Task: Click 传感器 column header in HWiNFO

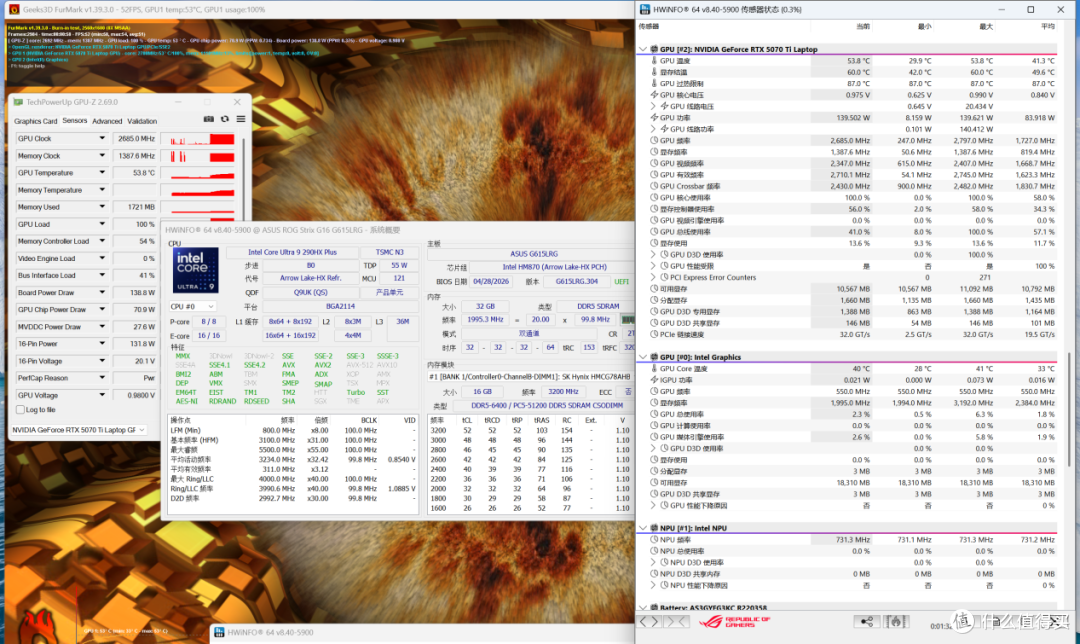Action: 649,26
